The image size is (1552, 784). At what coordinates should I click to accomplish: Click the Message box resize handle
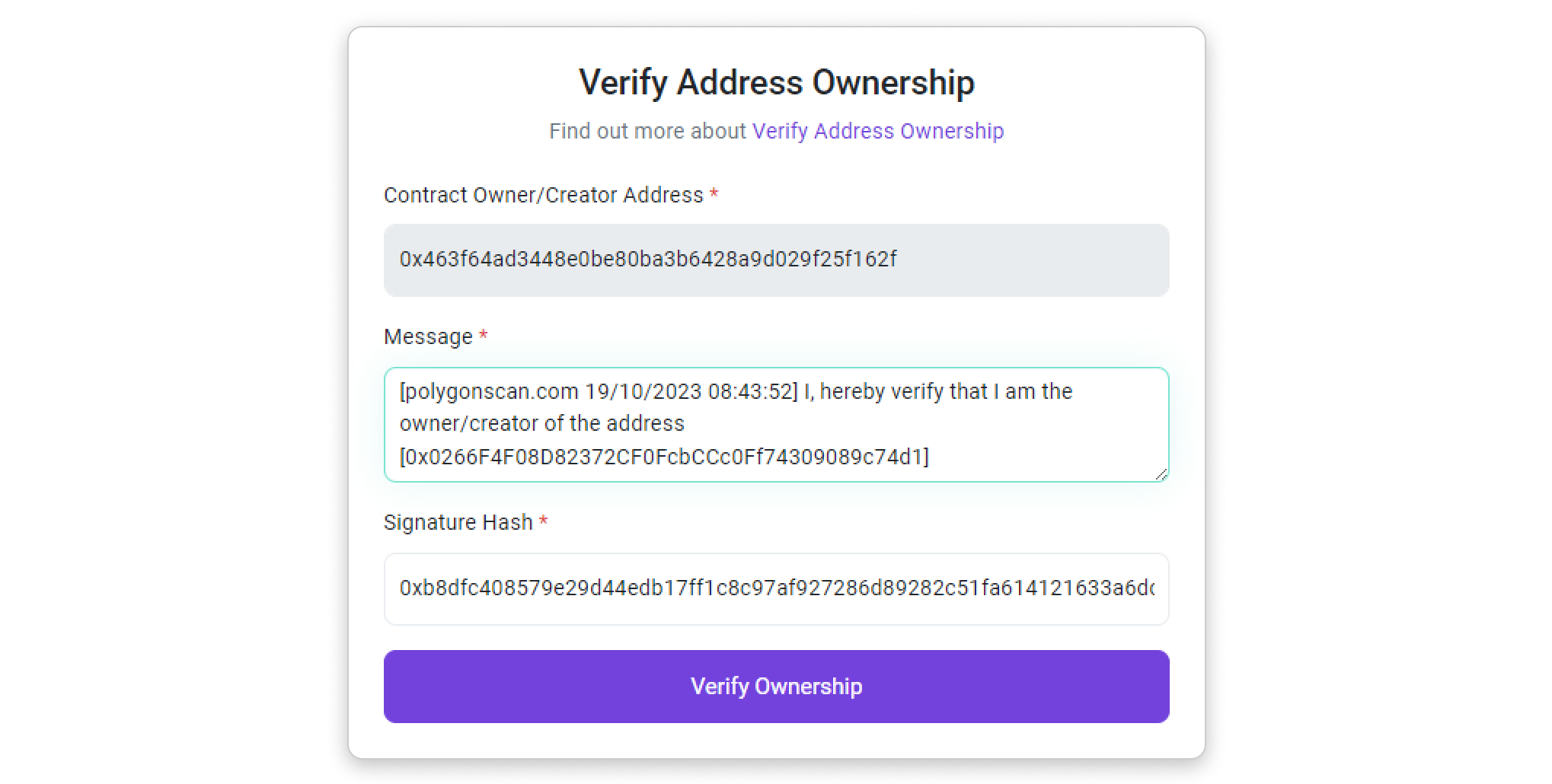point(1161,474)
